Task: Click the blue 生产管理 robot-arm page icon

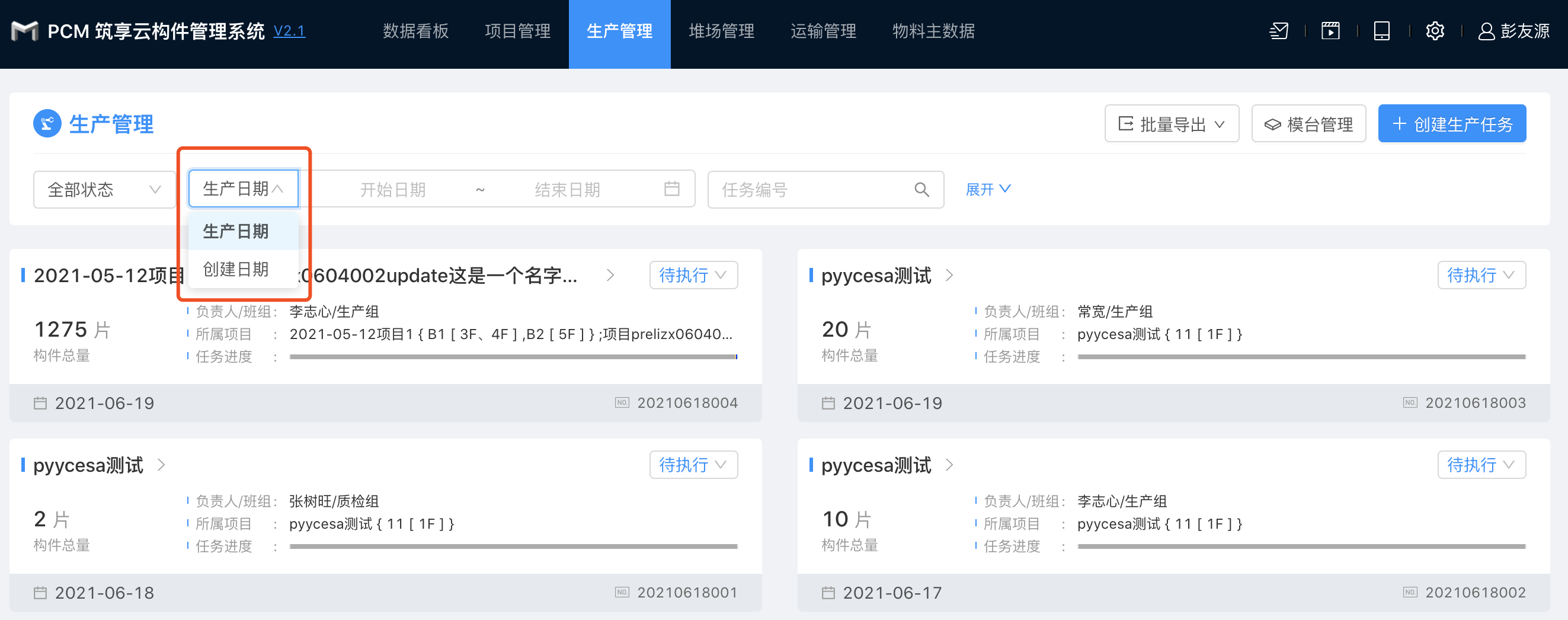Action: coord(47,124)
